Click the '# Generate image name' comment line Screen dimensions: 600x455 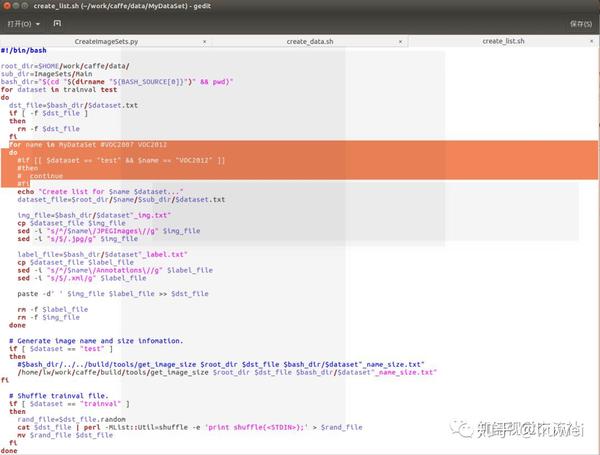coord(96,341)
